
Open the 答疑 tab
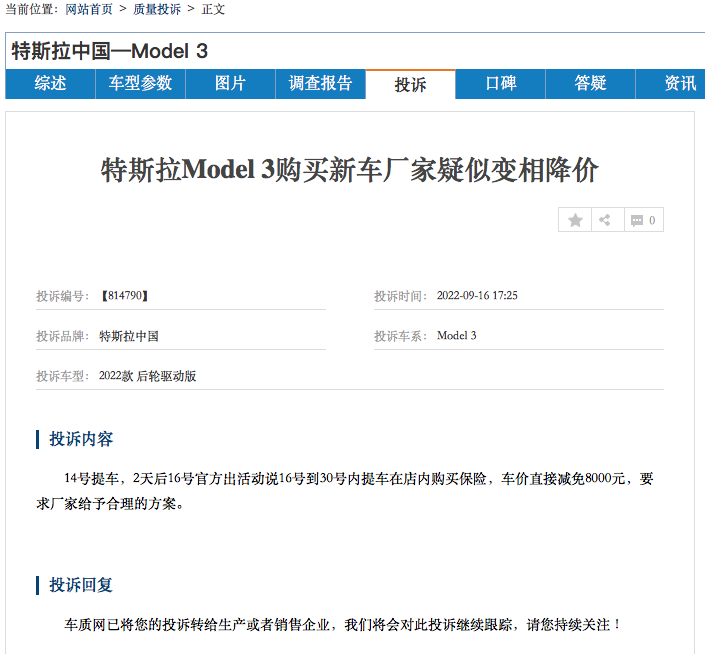[x=590, y=84]
